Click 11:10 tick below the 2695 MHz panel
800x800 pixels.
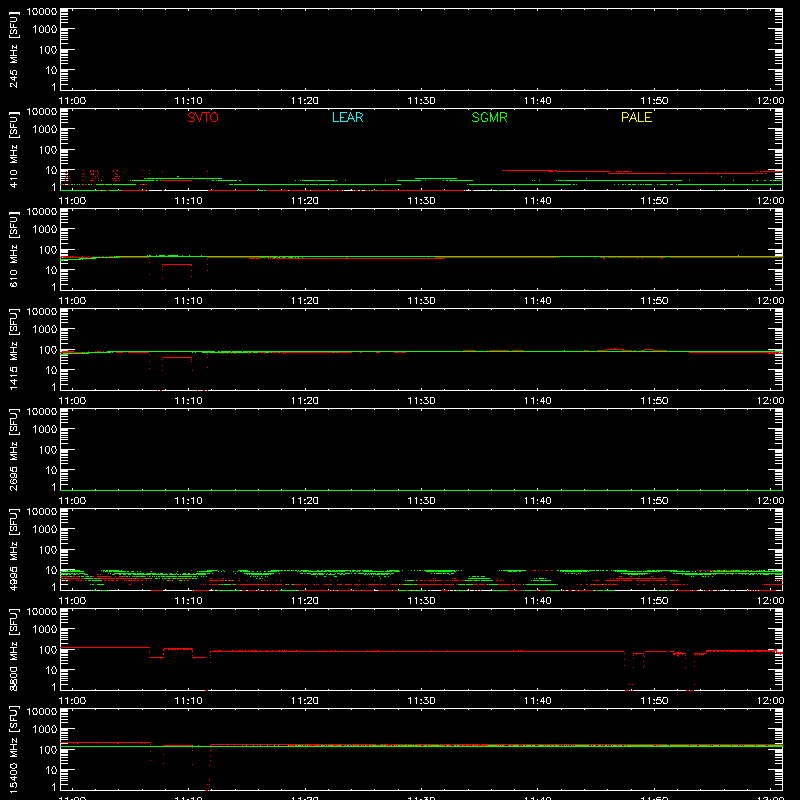pos(189,501)
